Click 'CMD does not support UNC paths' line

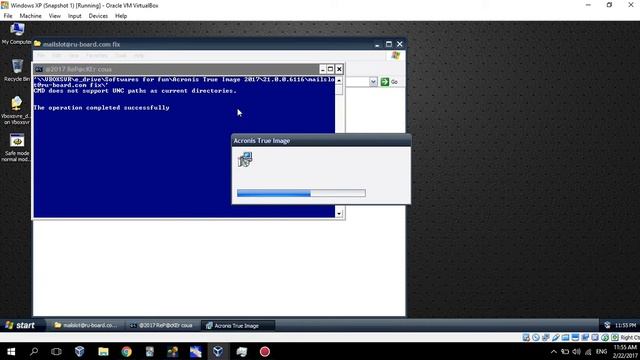[x=135, y=91]
